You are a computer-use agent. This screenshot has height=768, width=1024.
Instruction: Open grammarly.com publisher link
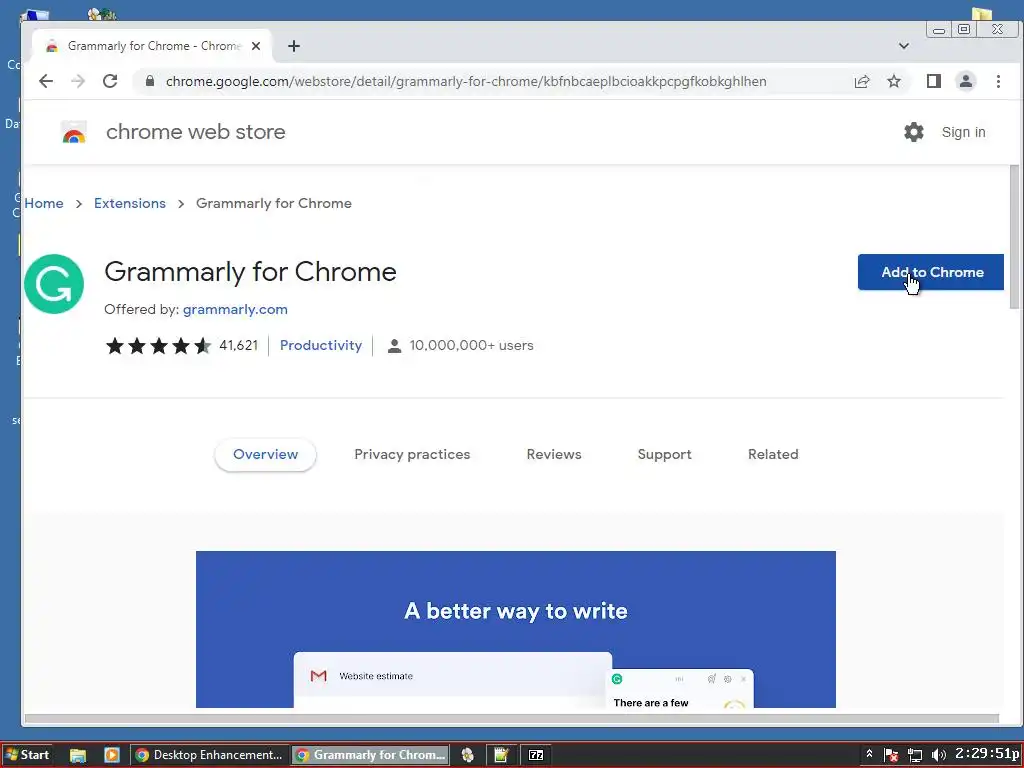(x=235, y=310)
